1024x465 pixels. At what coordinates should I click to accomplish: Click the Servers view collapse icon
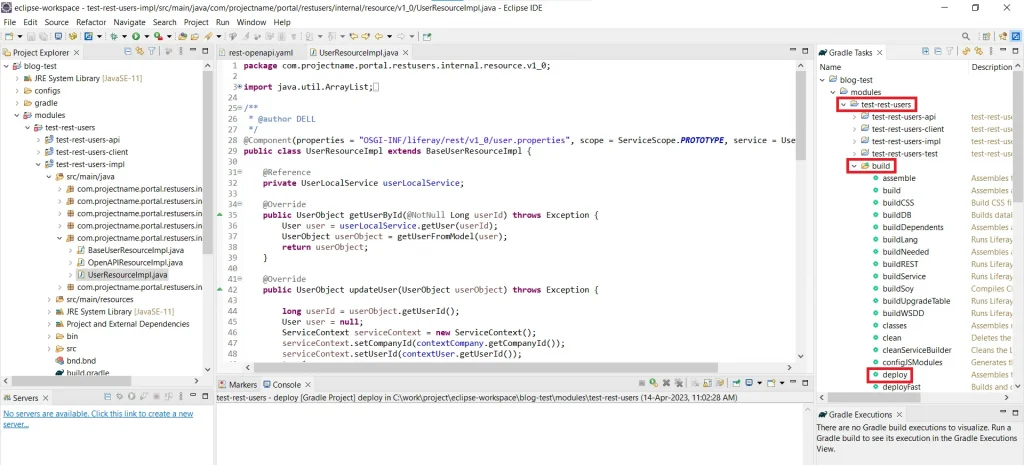tap(109, 396)
